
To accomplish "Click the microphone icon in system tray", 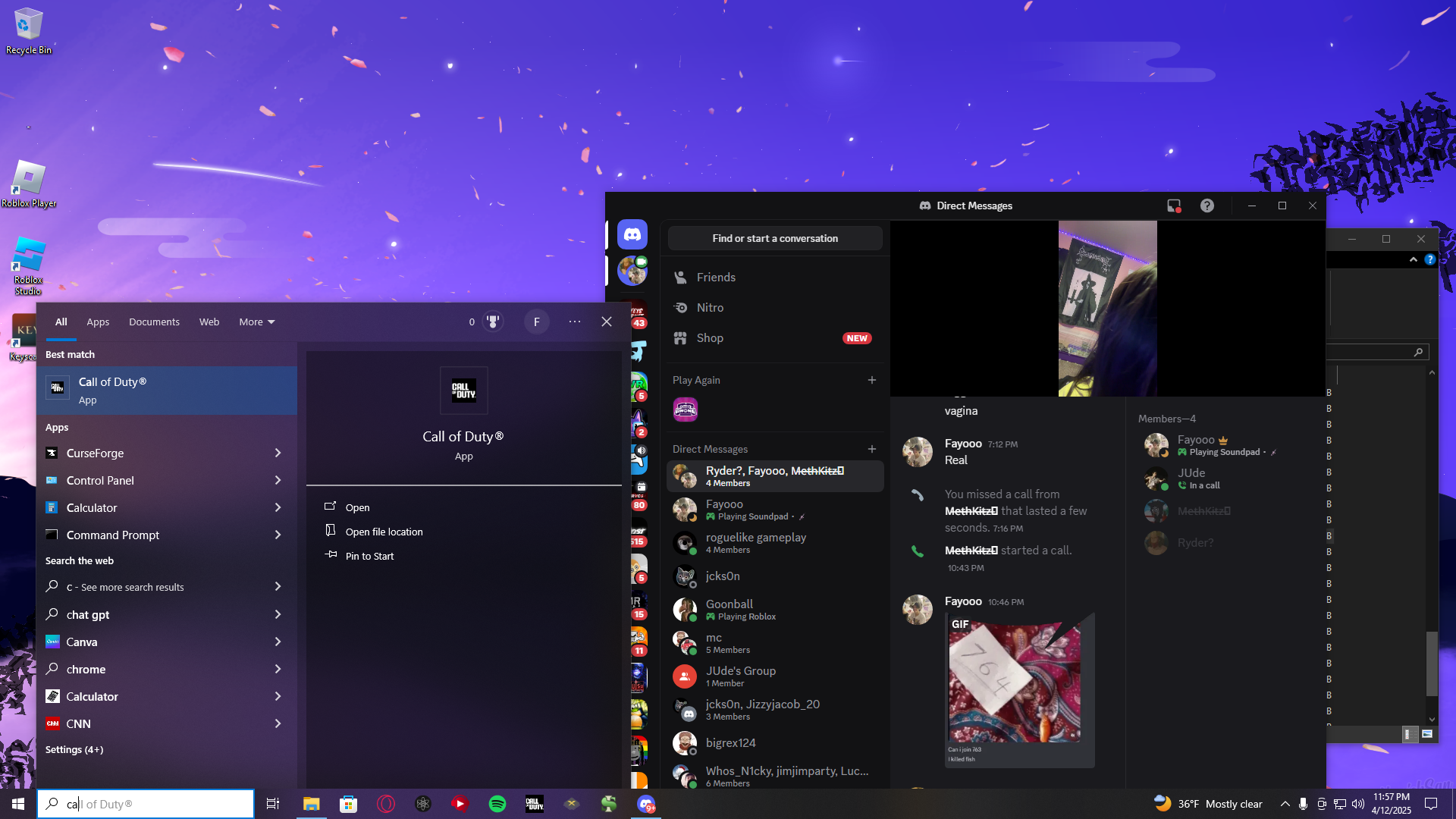I will click(x=1303, y=804).
